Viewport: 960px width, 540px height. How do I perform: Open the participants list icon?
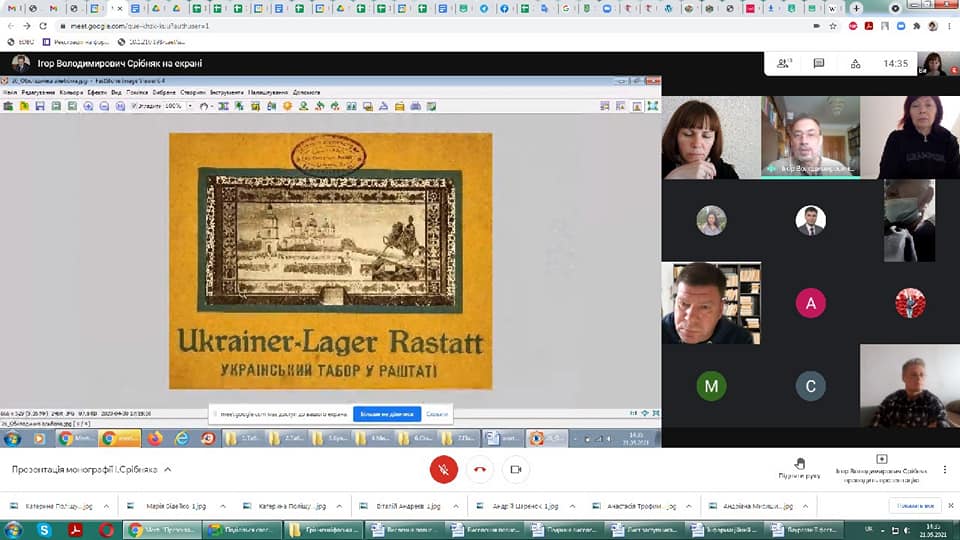[x=784, y=63]
